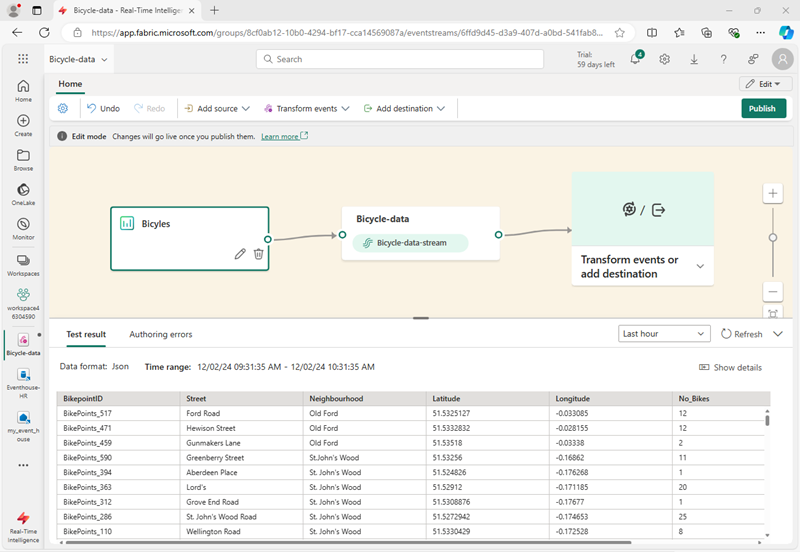The height and width of the screenshot is (552, 800).
Task: Open the download icon in header
Action: click(x=694, y=59)
